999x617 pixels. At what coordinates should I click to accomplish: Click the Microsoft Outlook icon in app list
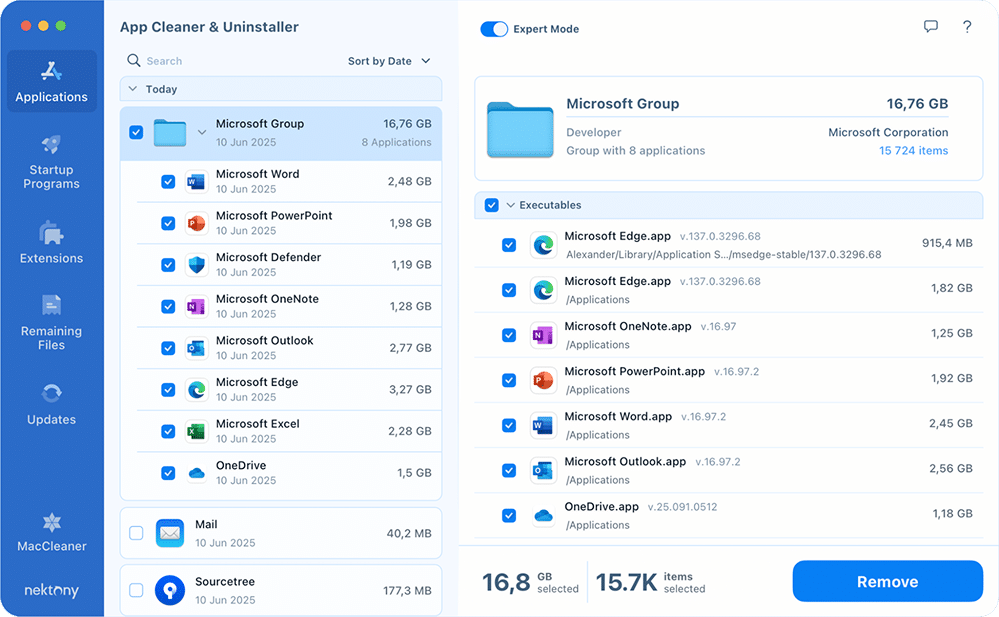(x=196, y=348)
